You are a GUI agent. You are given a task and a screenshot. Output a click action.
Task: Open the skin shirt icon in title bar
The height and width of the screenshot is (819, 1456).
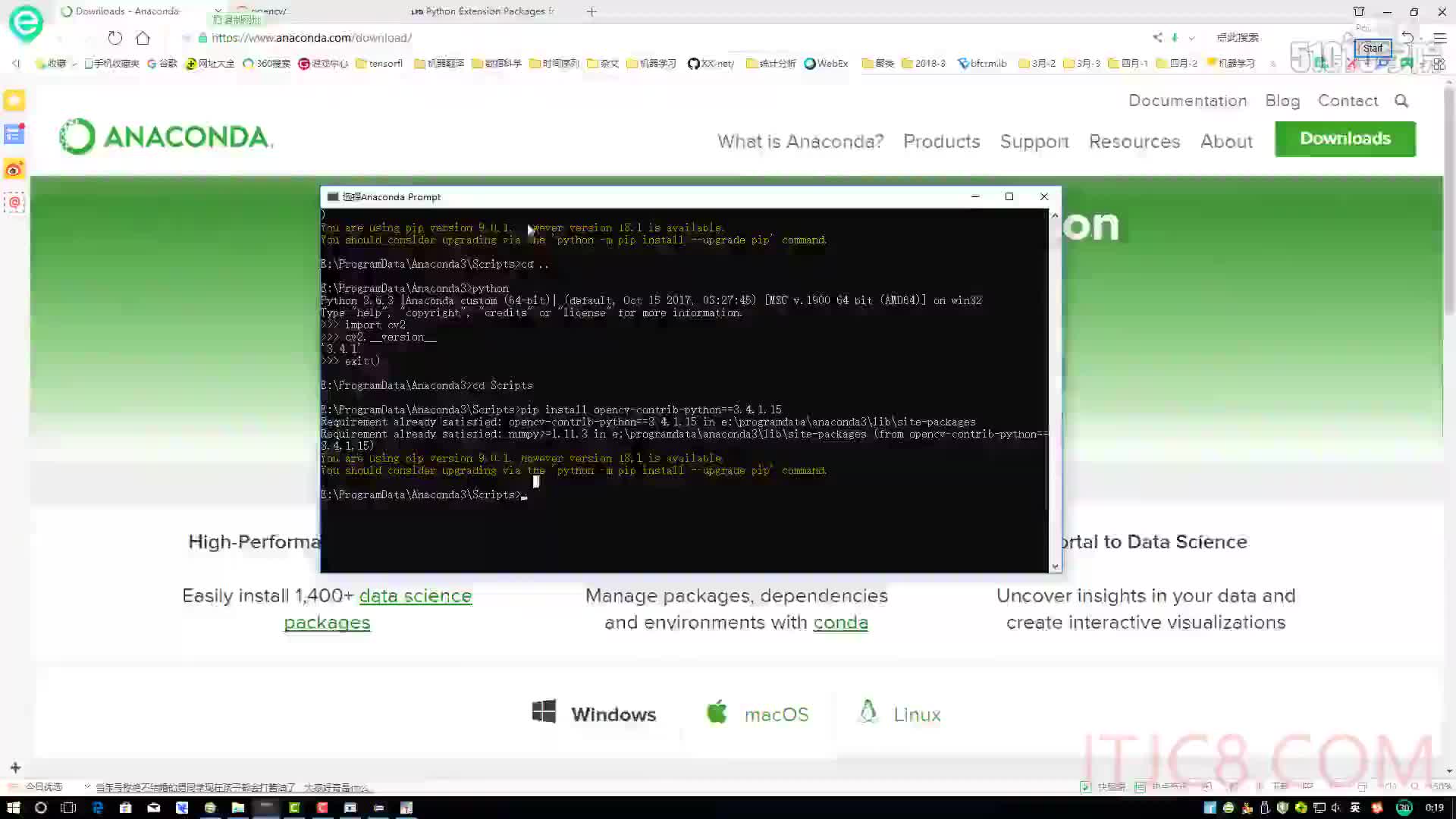point(1359,11)
